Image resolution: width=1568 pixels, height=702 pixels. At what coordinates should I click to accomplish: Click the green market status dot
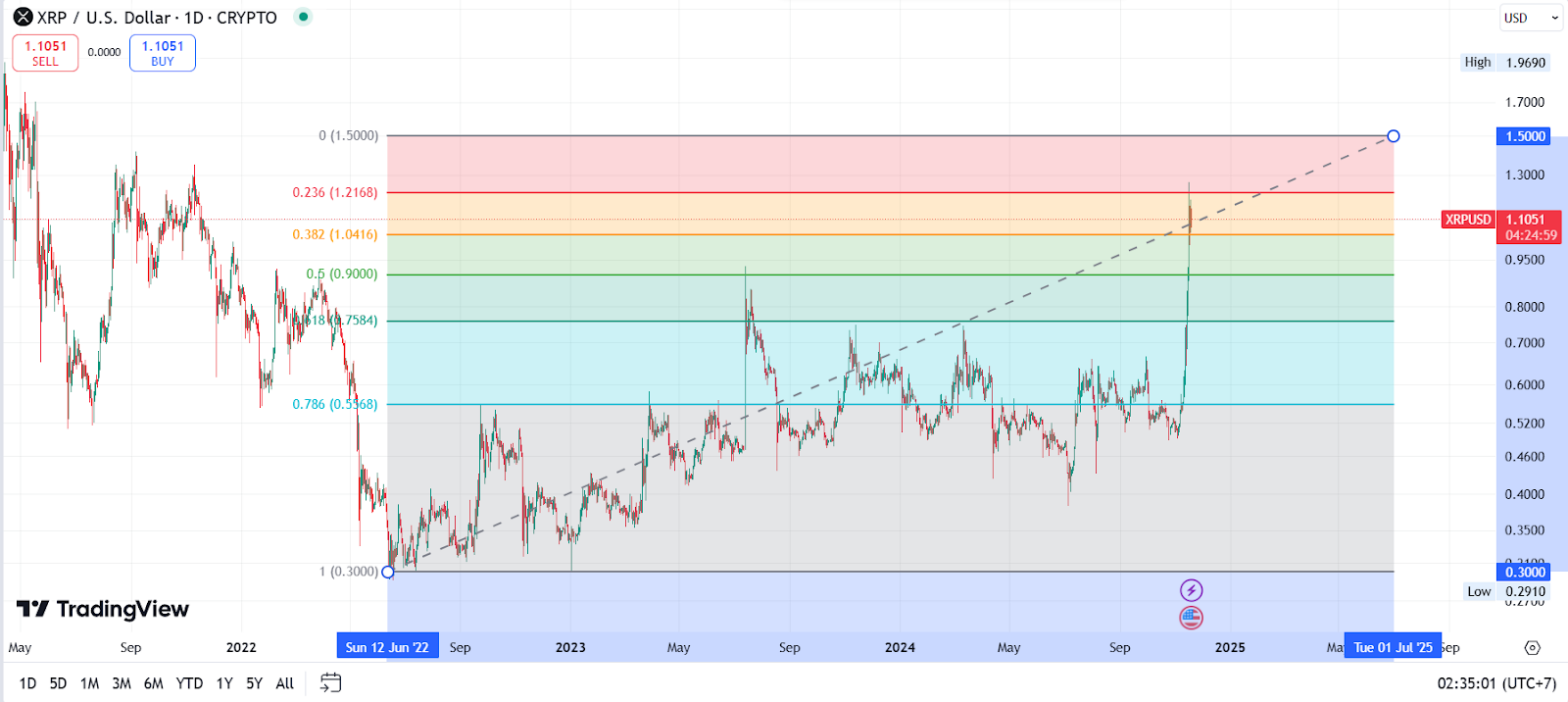pyautogui.click(x=303, y=17)
